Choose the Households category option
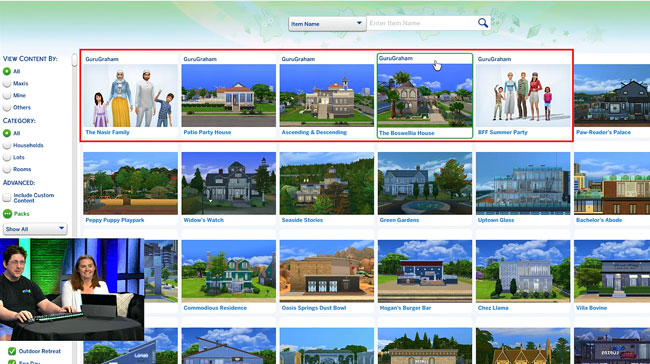650x364 pixels. pos(7,146)
